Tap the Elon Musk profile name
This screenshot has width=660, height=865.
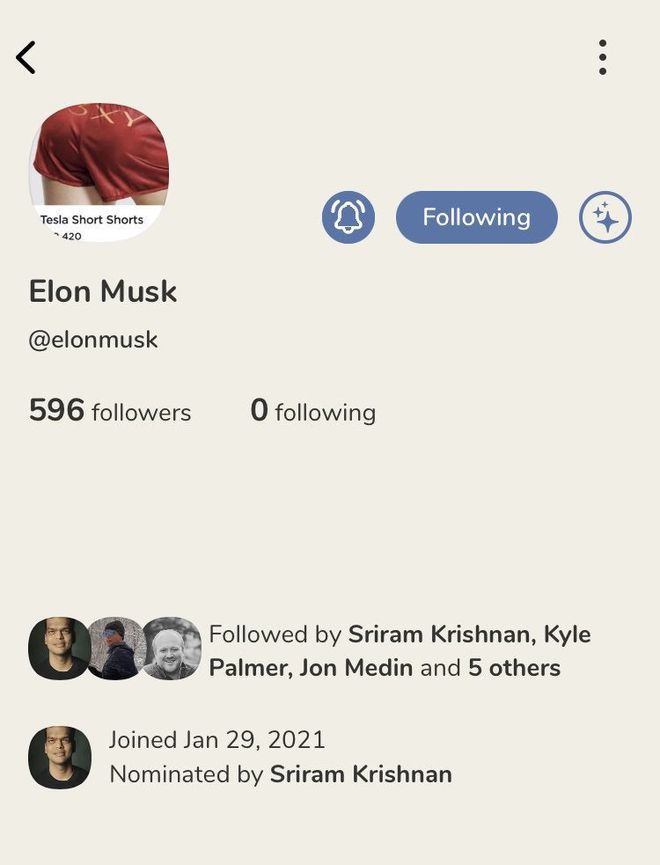tap(103, 291)
